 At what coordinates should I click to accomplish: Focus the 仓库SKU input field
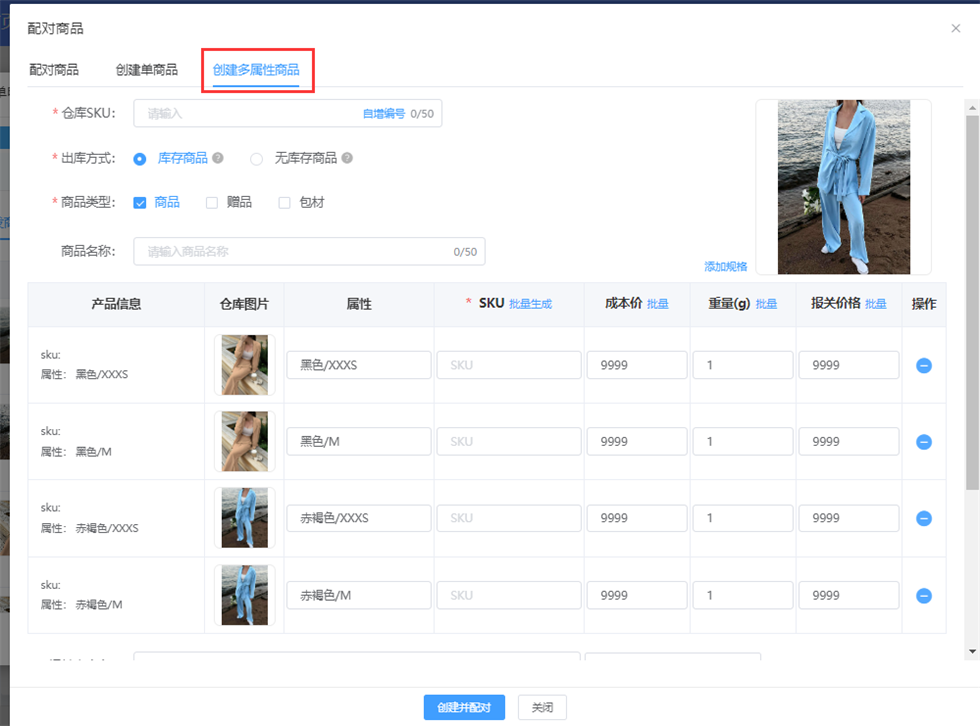coord(288,114)
